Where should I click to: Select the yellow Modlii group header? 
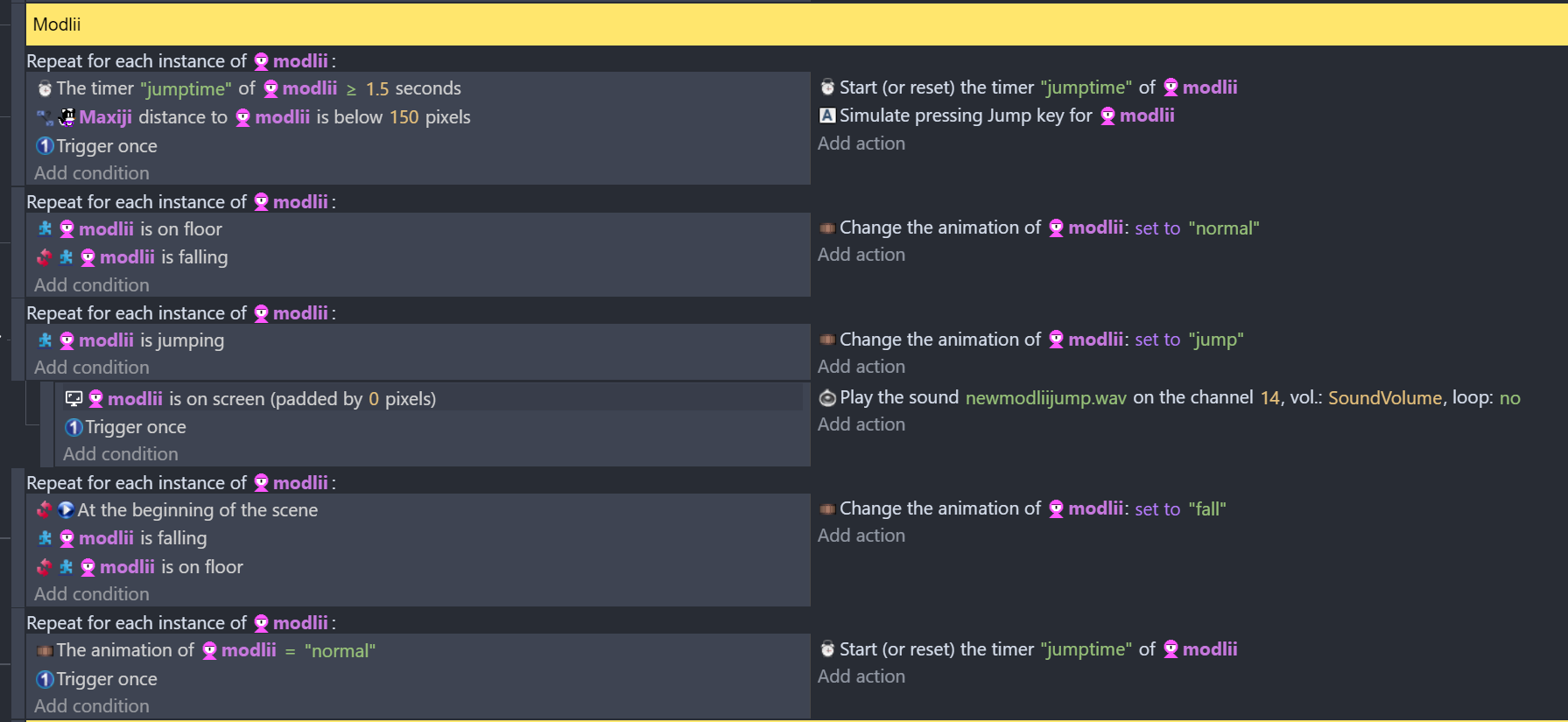(x=797, y=25)
